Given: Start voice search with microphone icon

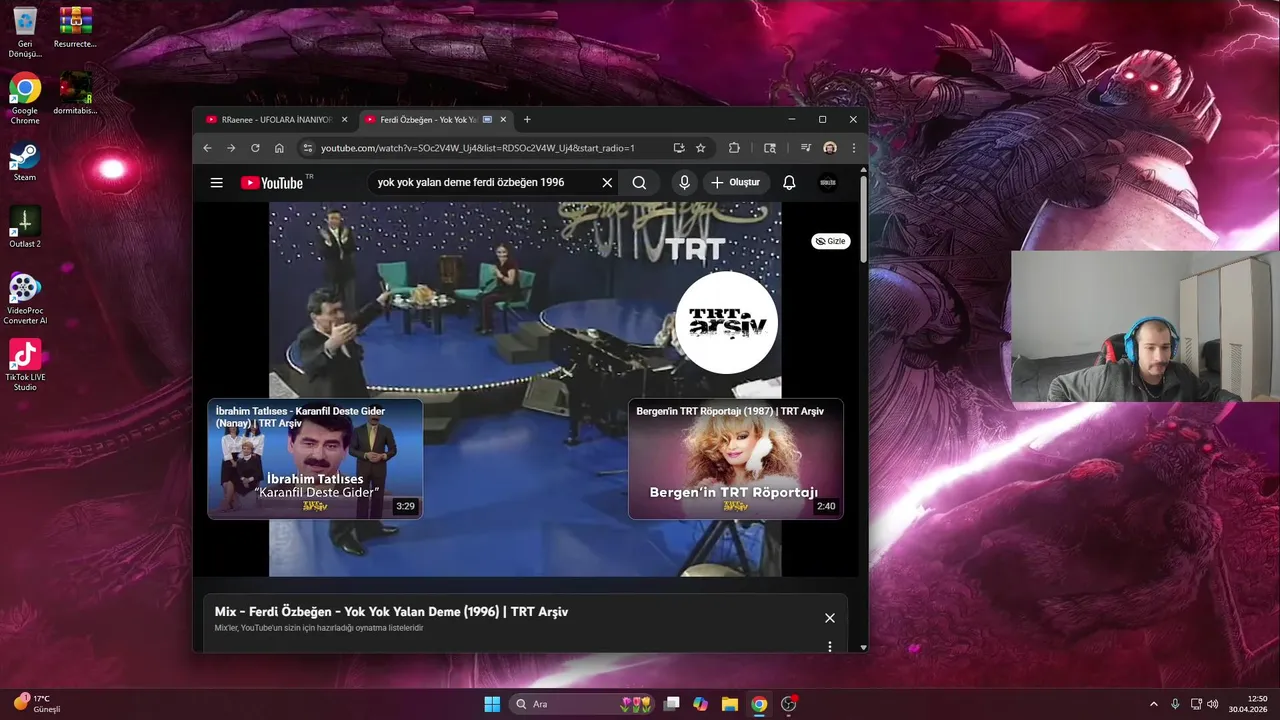Looking at the screenshot, I should point(684,183).
